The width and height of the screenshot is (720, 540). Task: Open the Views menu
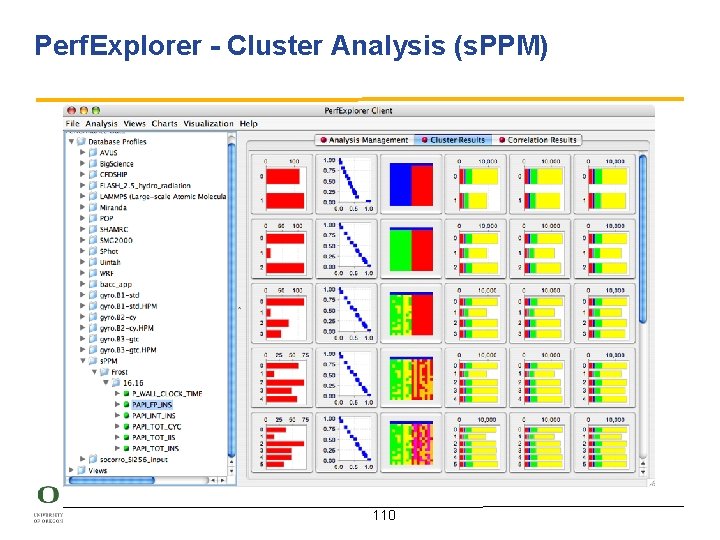click(135, 124)
